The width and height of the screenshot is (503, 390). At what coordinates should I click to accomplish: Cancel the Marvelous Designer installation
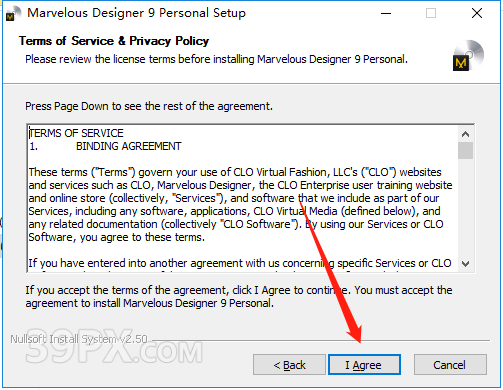tap(450, 365)
